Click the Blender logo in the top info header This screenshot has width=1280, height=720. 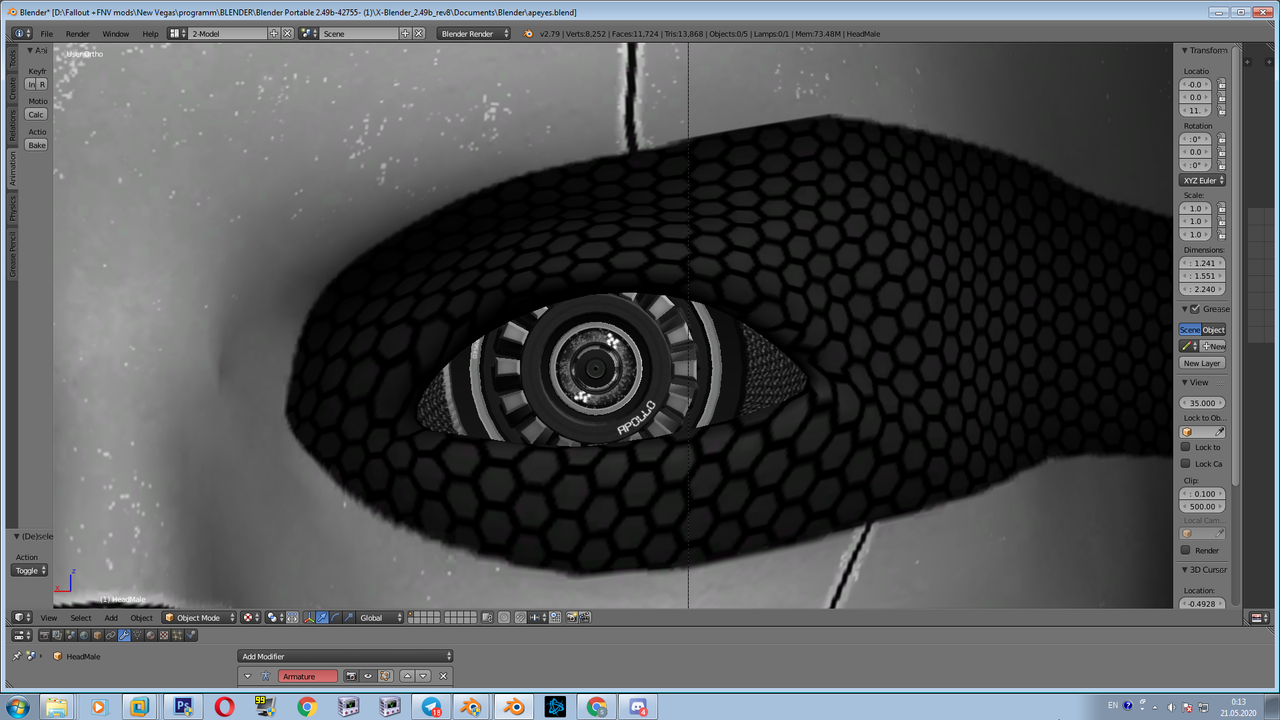point(19,33)
